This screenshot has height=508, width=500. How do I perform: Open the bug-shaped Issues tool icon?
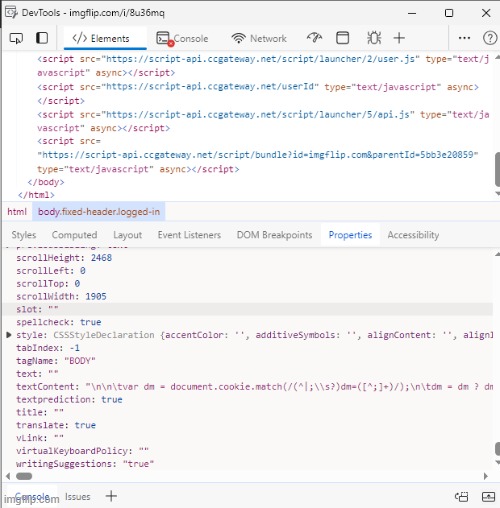point(374,38)
